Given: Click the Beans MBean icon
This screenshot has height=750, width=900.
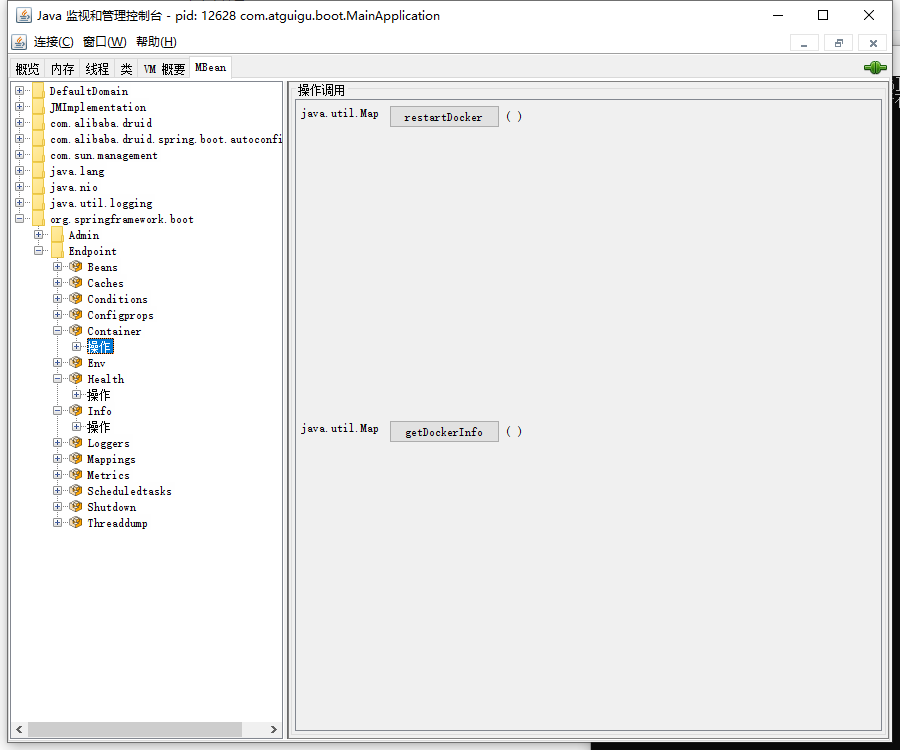Looking at the screenshot, I should tap(76, 267).
